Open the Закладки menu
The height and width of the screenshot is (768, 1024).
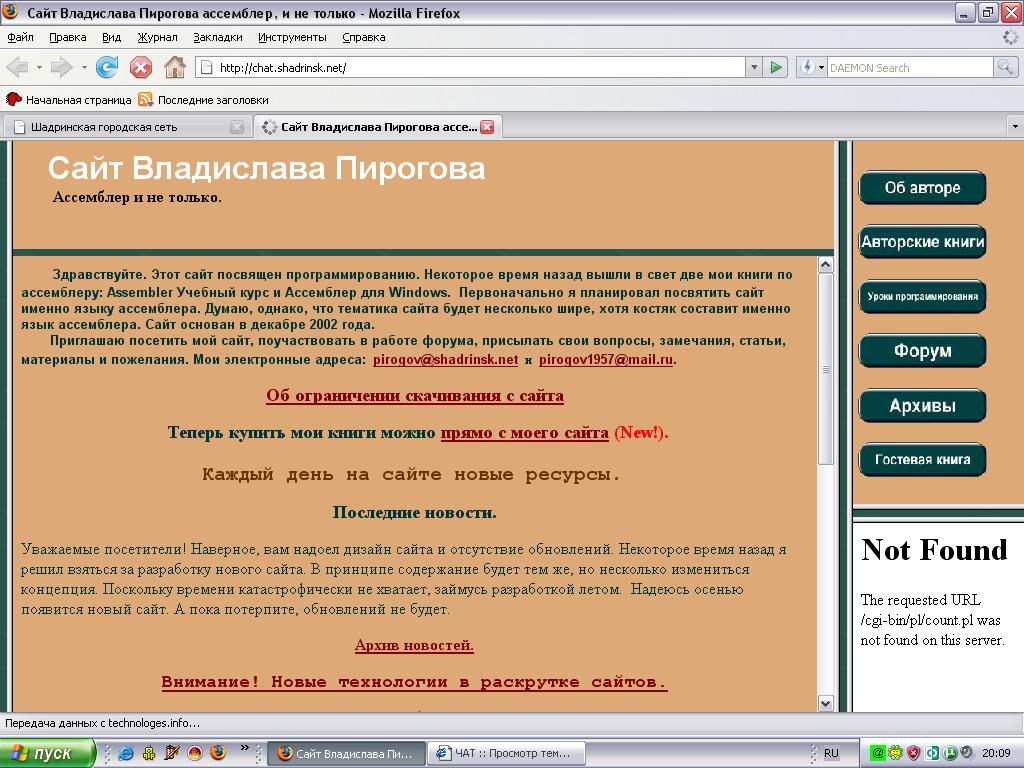217,37
